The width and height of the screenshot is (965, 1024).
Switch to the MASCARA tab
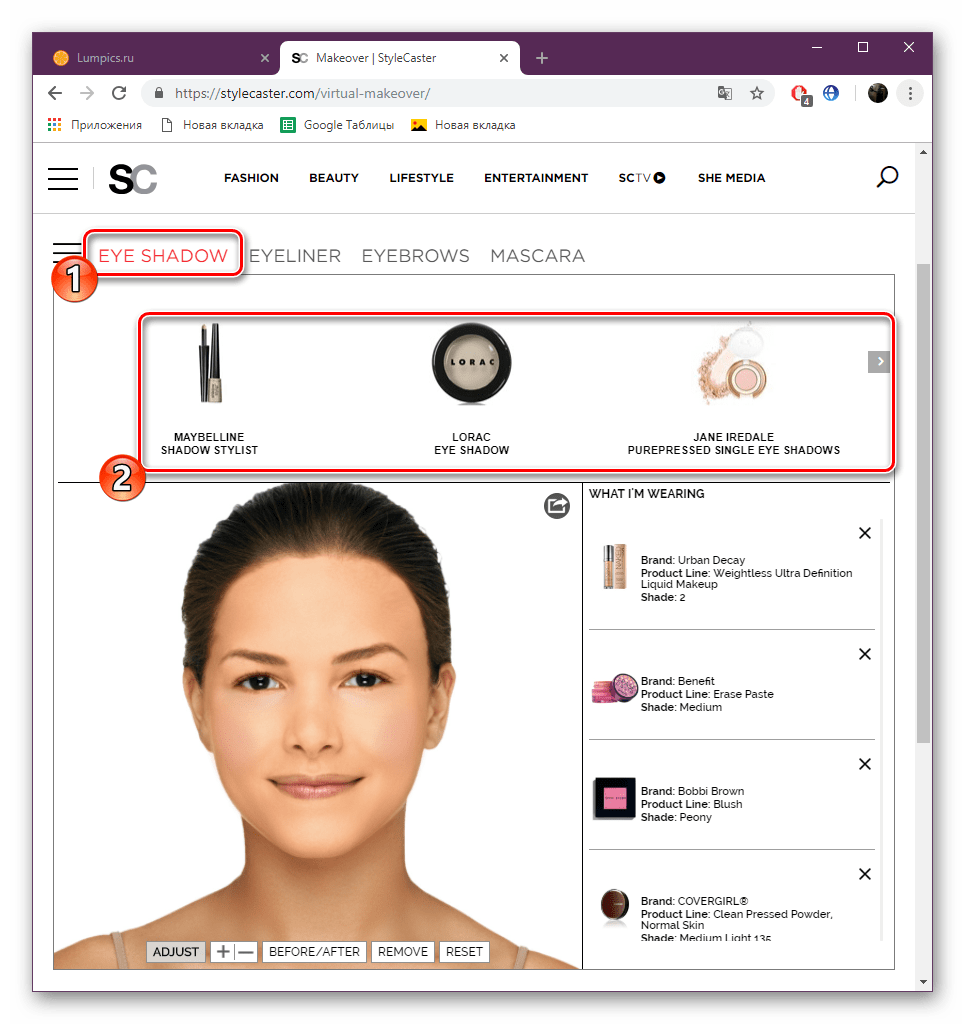point(537,255)
